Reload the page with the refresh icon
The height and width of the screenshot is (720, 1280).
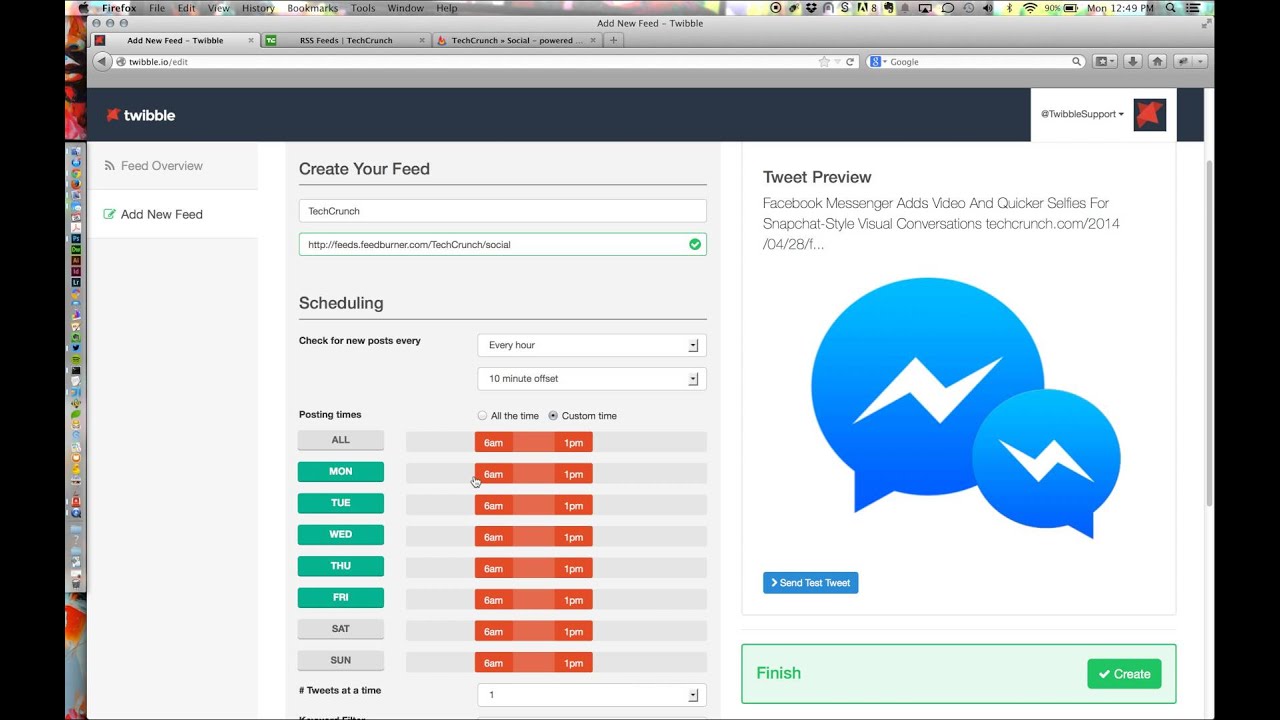click(x=850, y=62)
